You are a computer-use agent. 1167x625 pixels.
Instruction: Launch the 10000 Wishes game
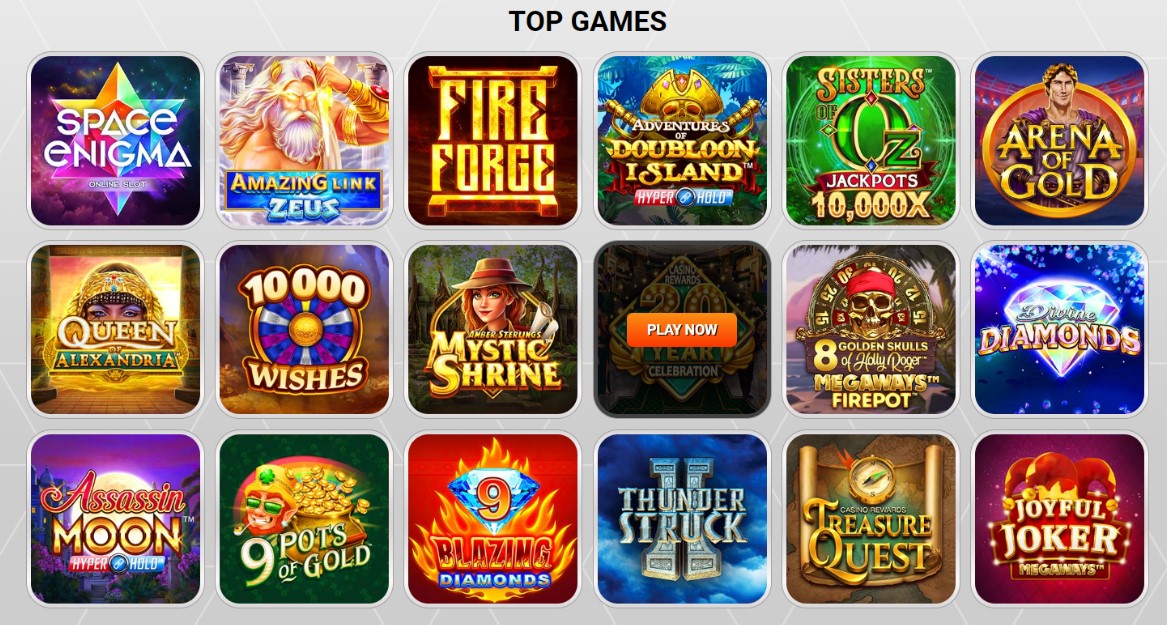[304, 329]
